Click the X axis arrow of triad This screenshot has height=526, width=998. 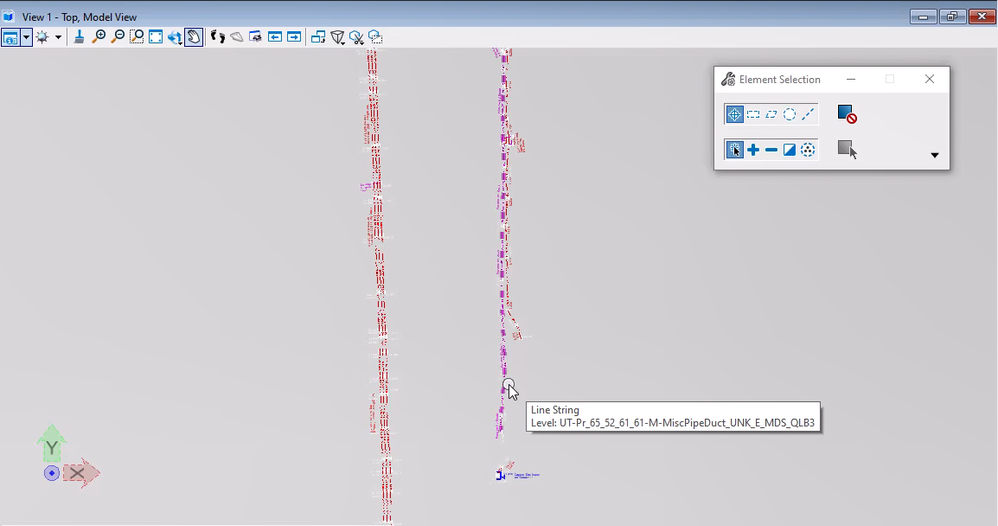coord(81,473)
